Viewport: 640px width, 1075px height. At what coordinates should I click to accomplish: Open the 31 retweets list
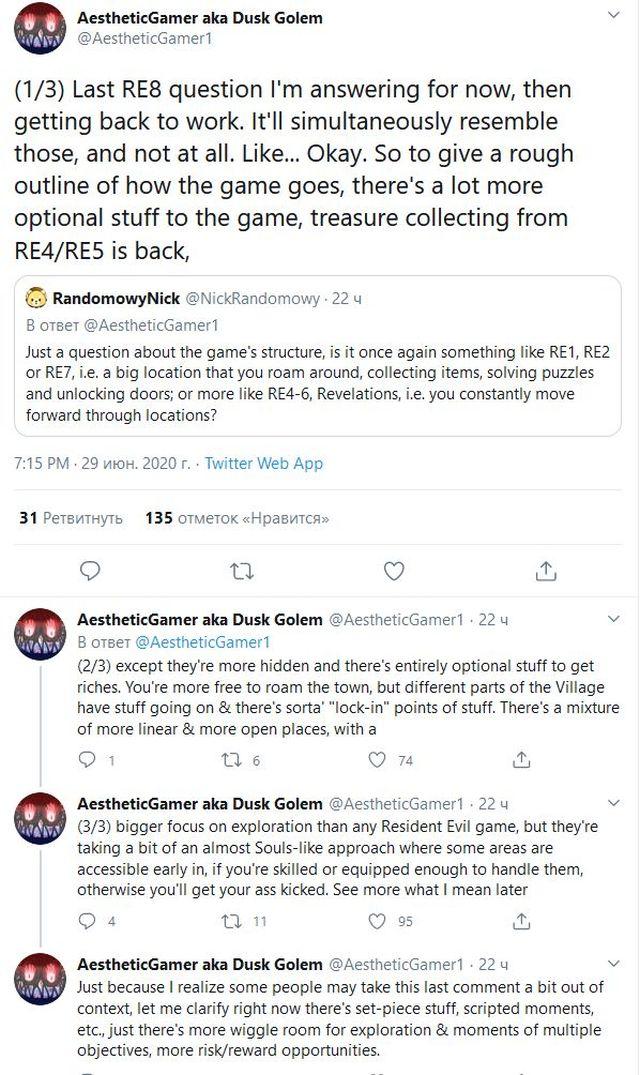point(70,518)
